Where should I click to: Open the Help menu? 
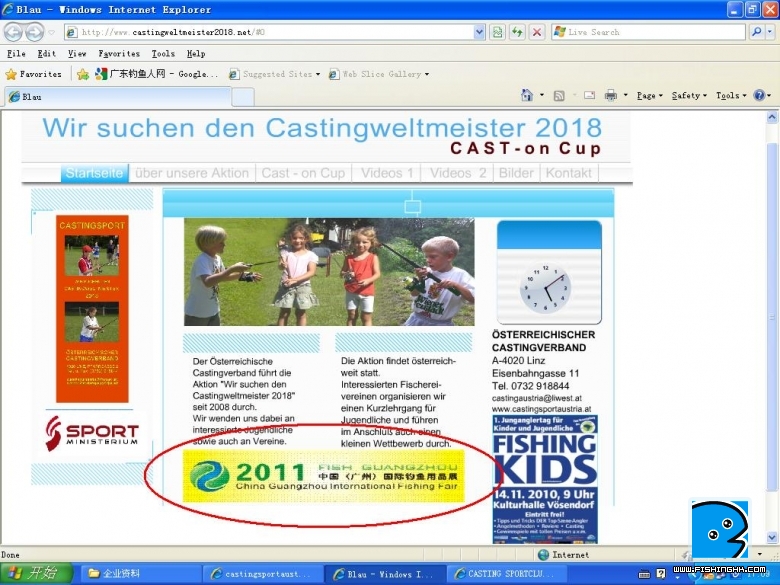pyautogui.click(x=196, y=54)
